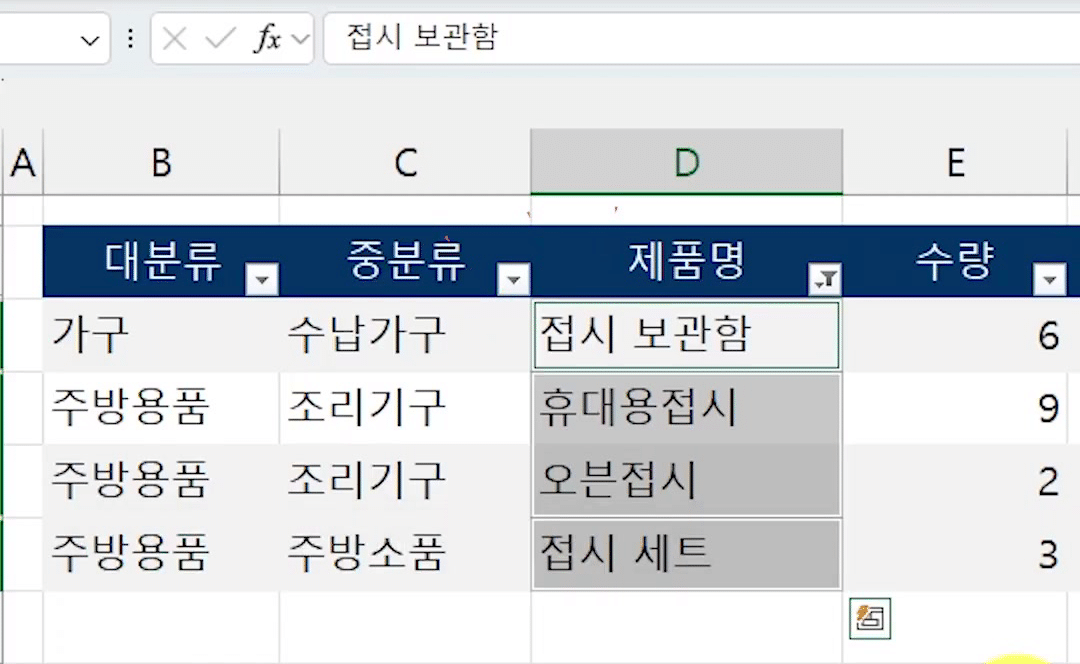Select 조리기구 in the 휴대용접시 row
Image resolution: width=1080 pixels, height=664 pixels.
tap(405, 408)
